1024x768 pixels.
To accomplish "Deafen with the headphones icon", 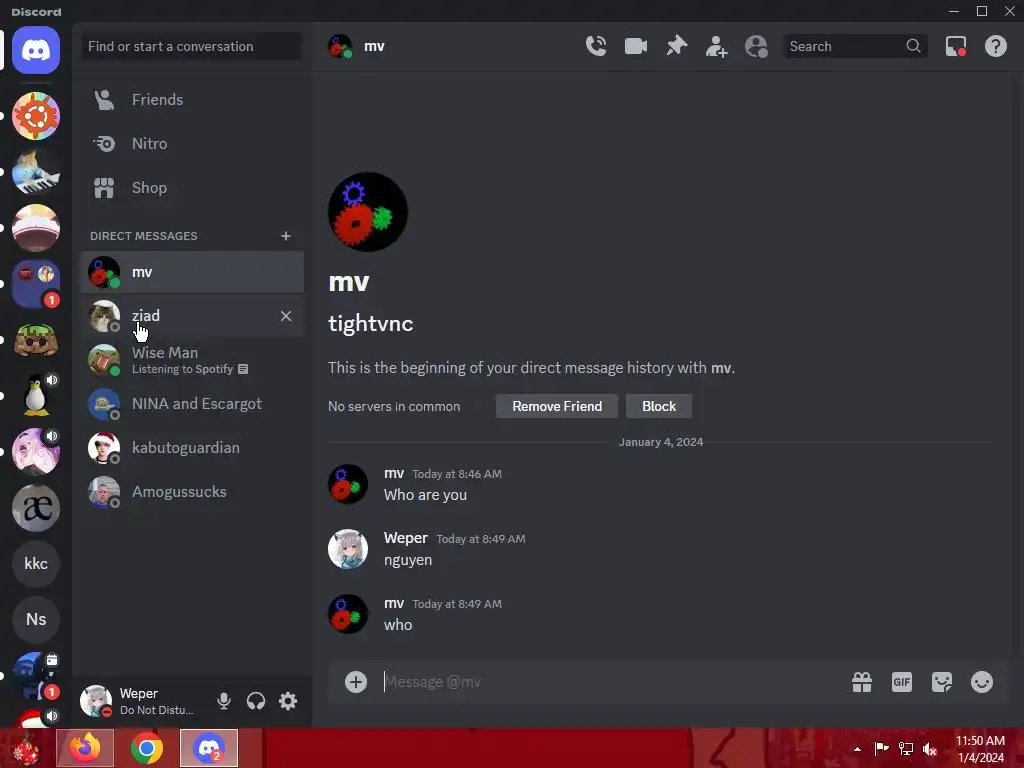I will (256, 701).
